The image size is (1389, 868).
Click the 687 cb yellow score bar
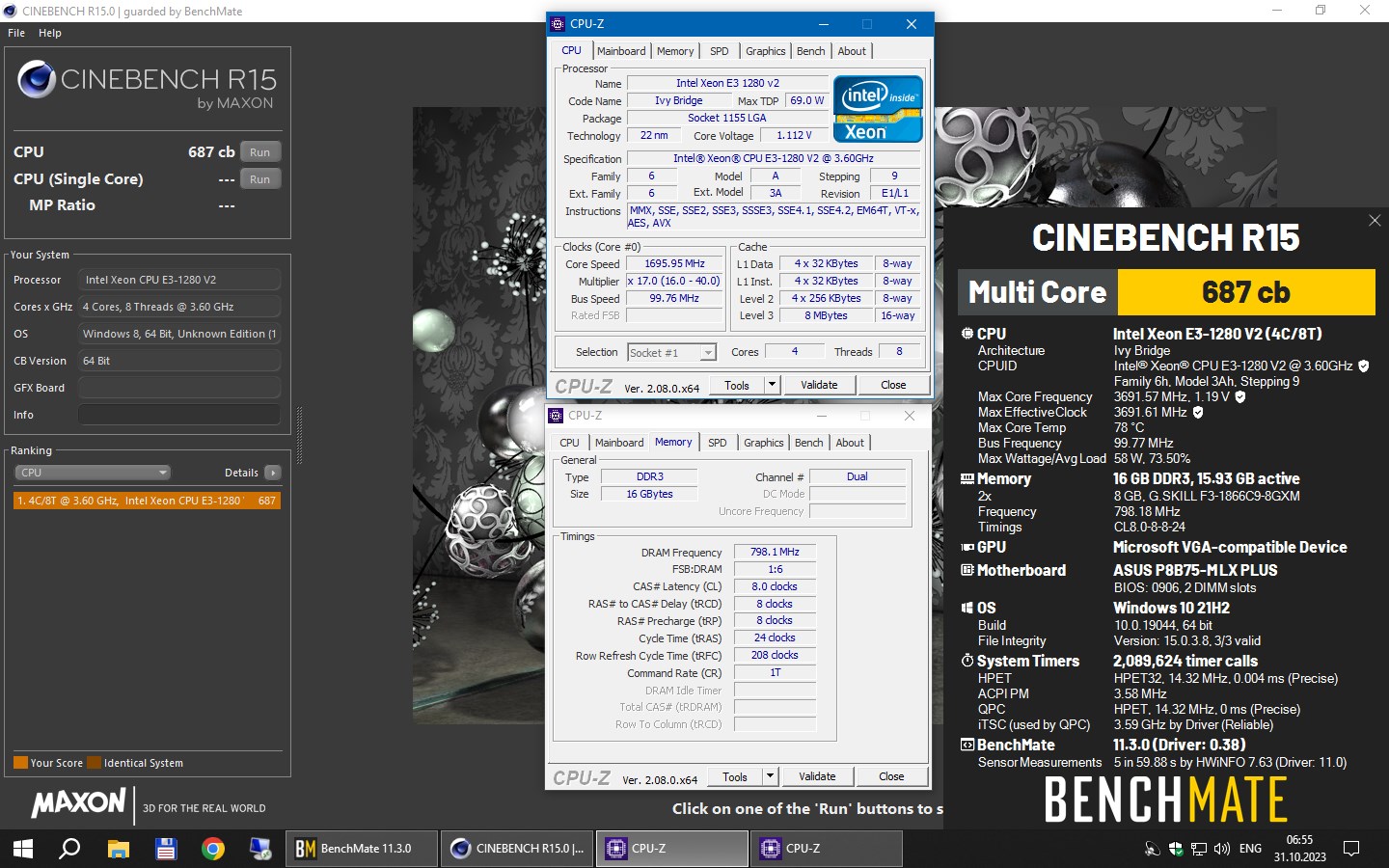[1245, 292]
